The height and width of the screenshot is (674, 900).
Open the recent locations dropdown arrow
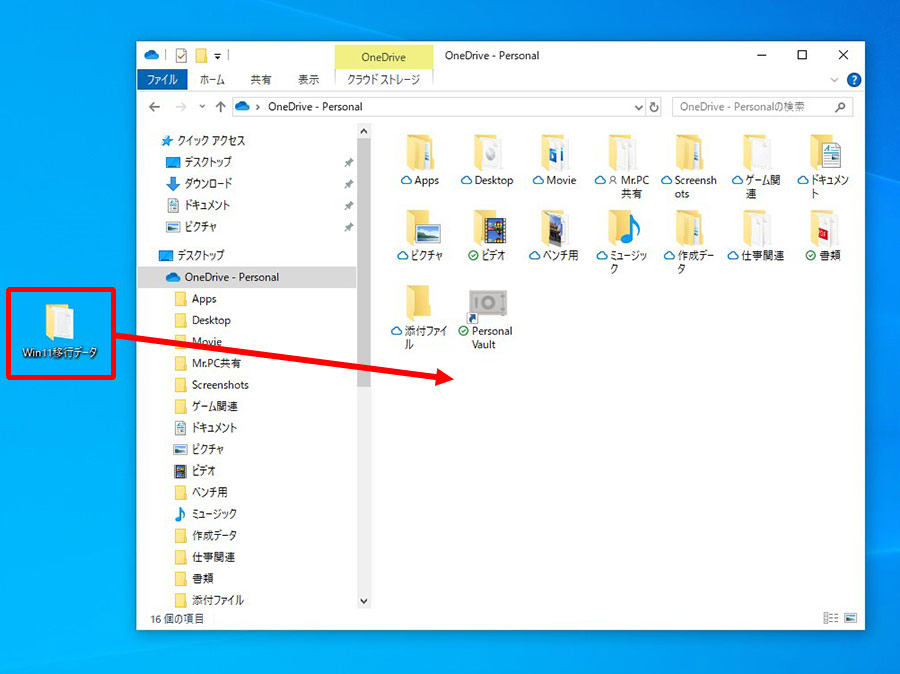pyautogui.click(x=202, y=107)
